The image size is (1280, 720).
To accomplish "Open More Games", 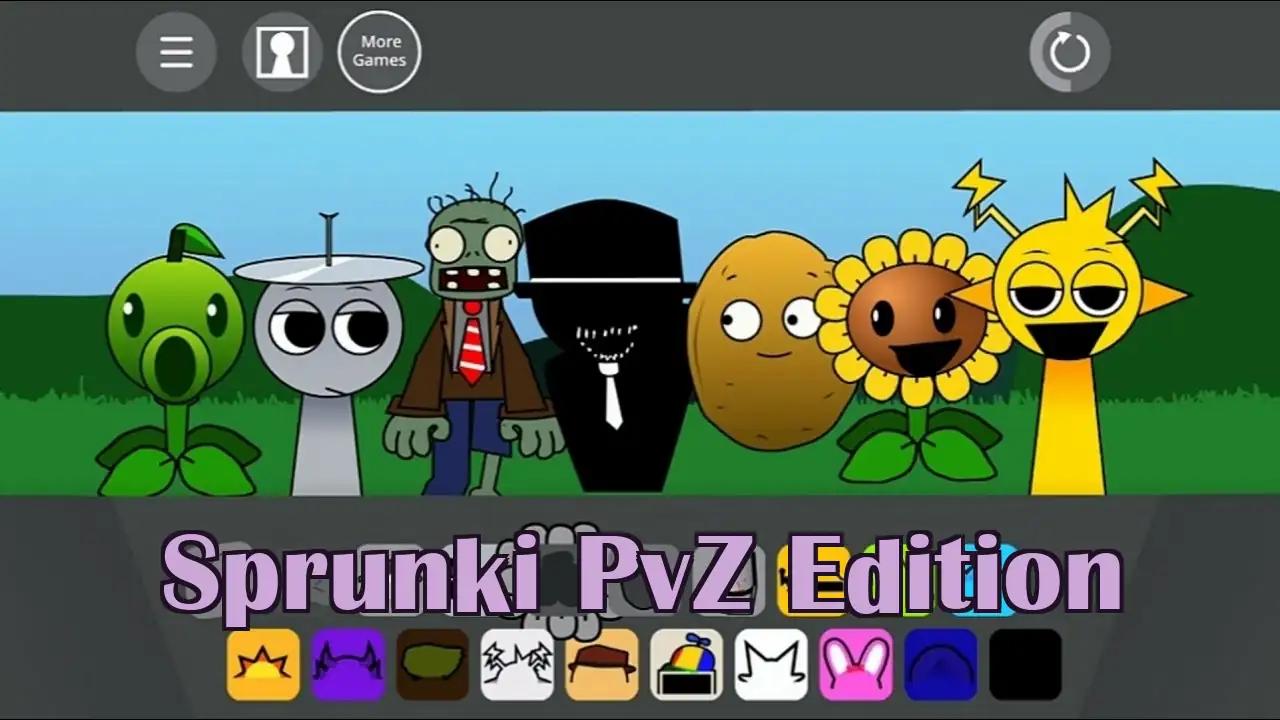I will click(x=379, y=52).
